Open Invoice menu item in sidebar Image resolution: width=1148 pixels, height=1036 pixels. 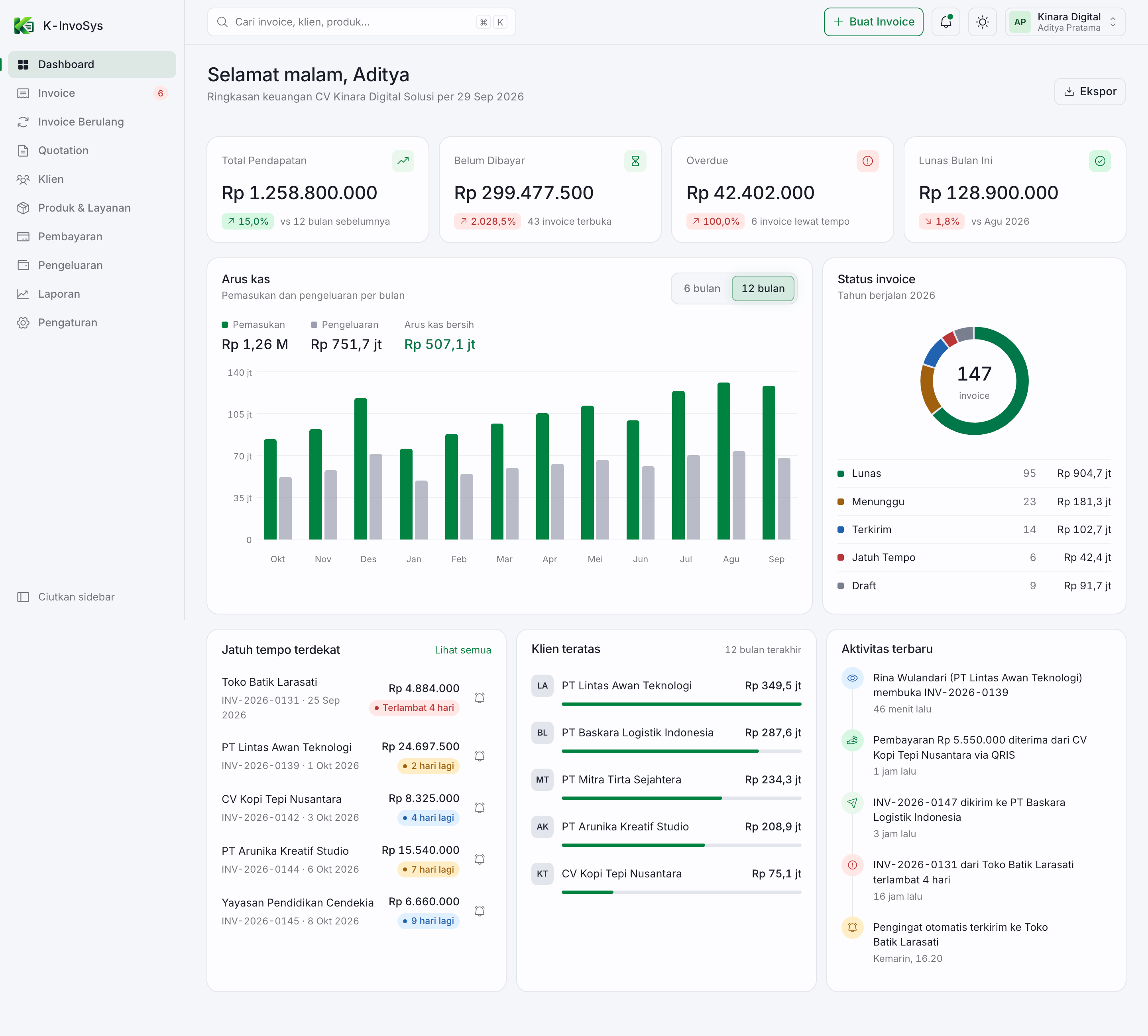click(92, 93)
